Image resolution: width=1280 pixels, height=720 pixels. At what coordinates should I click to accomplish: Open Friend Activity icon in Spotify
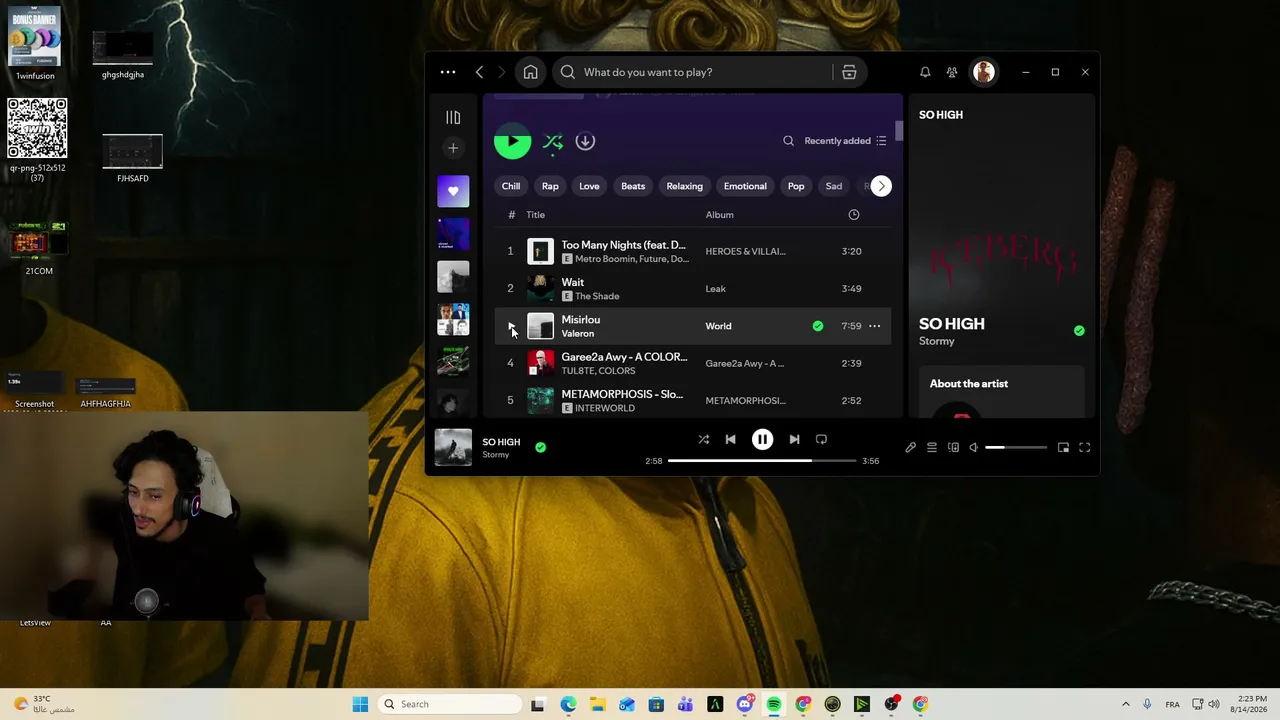click(x=952, y=72)
